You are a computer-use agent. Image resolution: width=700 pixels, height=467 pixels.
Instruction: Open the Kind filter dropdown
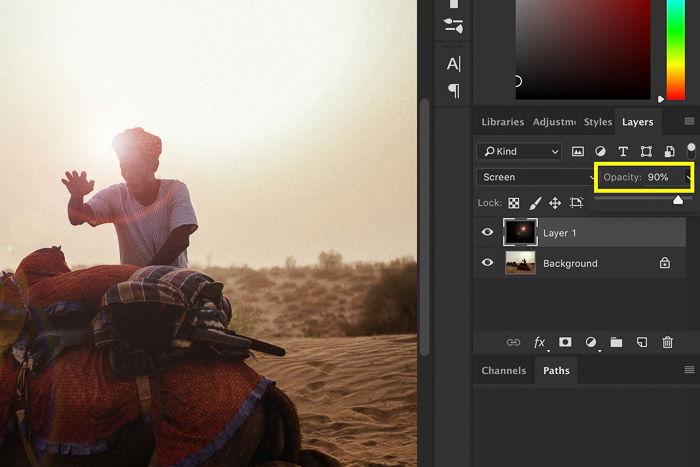pyautogui.click(x=519, y=152)
